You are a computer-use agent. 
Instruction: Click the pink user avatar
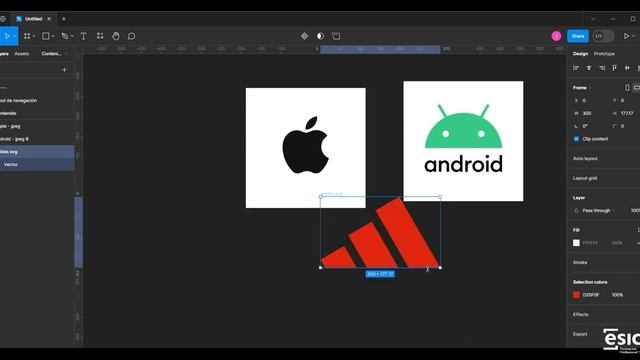(556, 36)
